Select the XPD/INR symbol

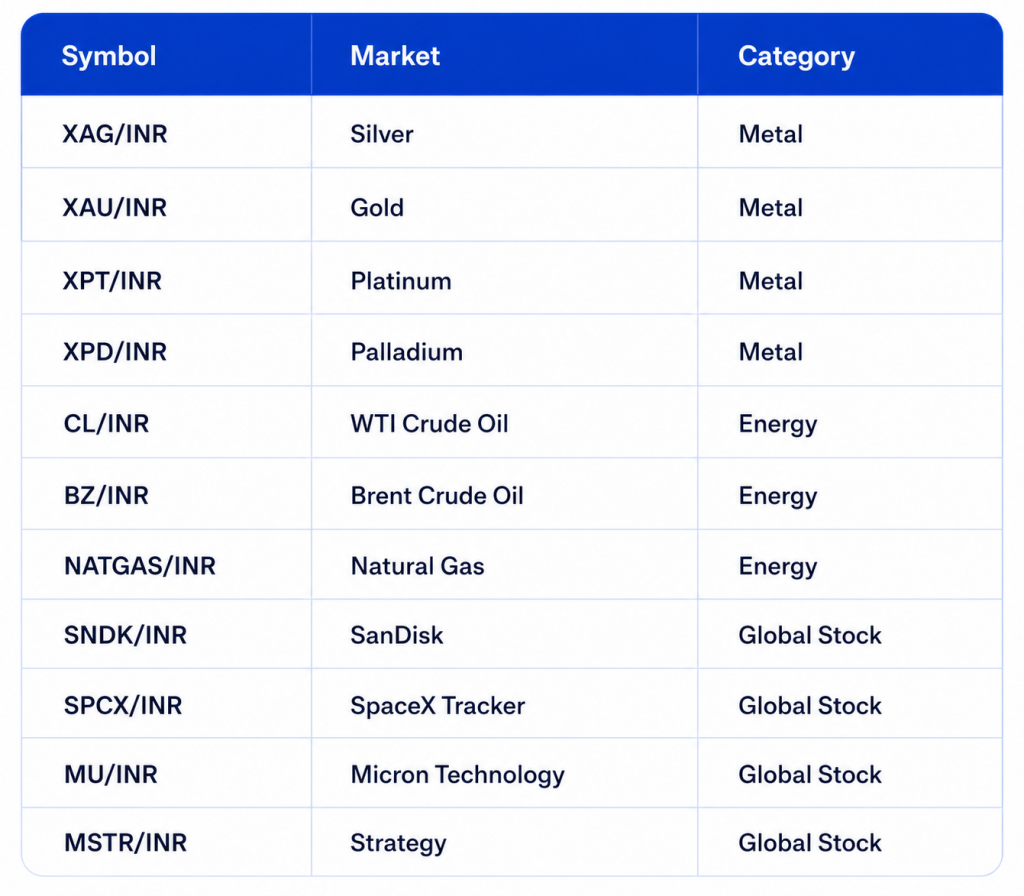tap(115, 352)
